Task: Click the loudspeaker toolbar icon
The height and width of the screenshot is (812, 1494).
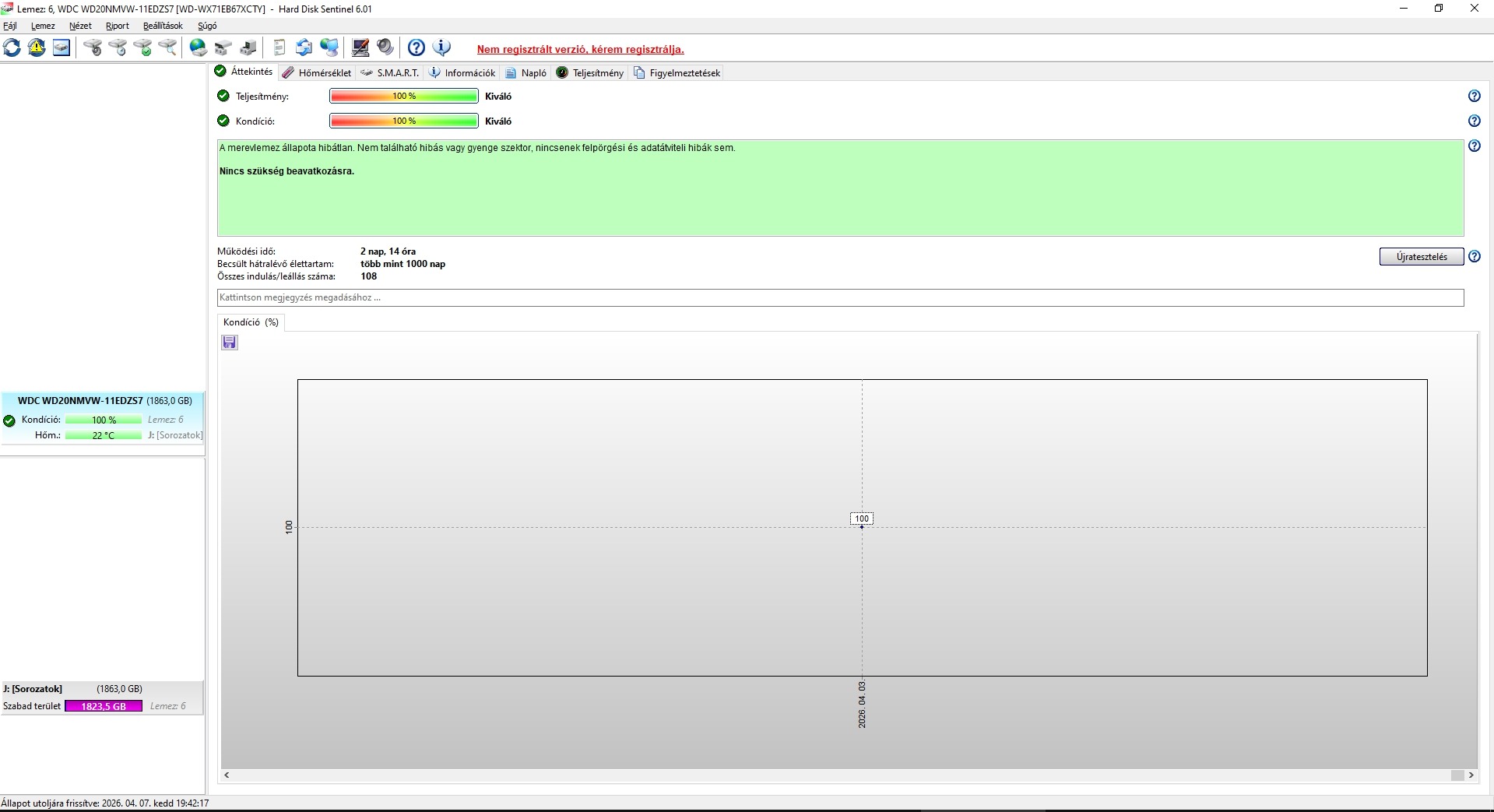Action: (385, 48)
